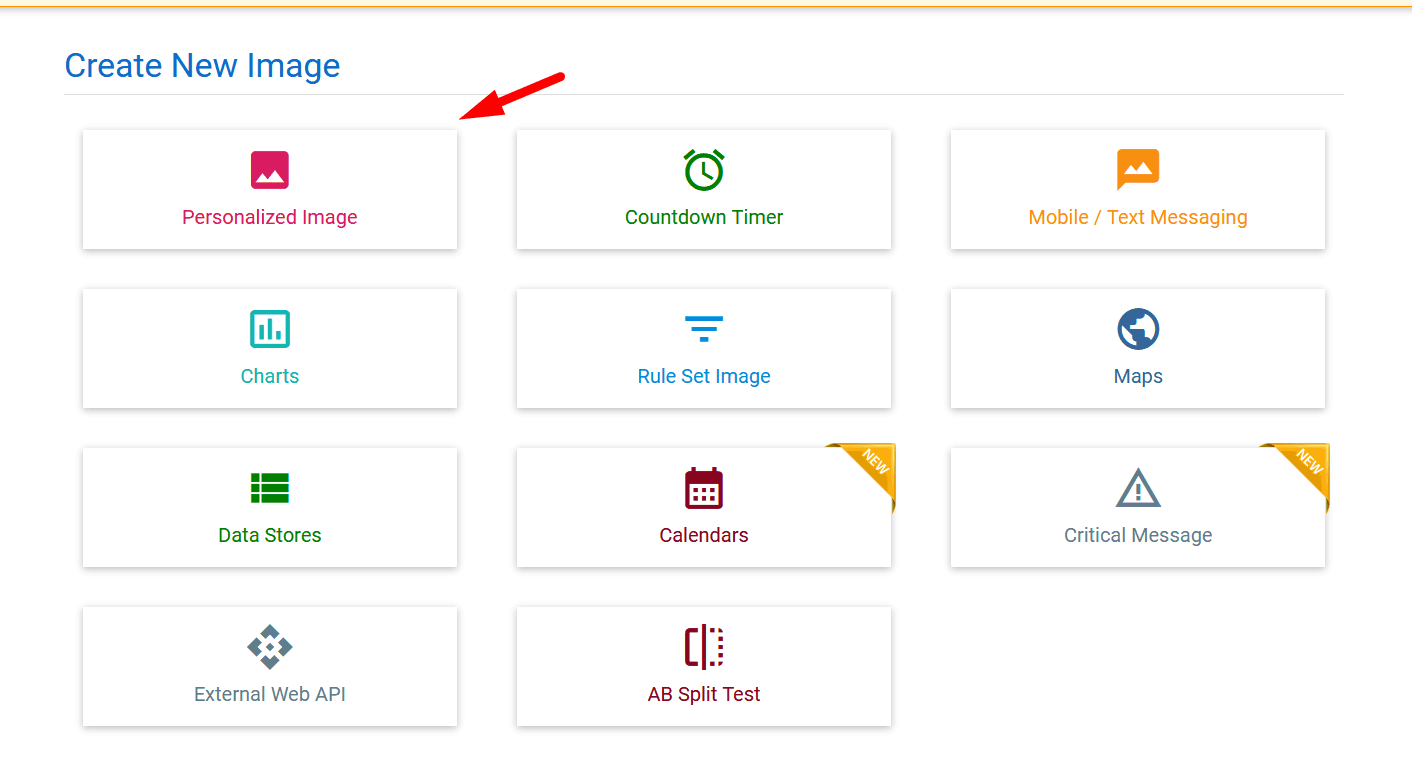
Task: Open the "Mobile / Text Messaging" label
Action: [1137, 217]
